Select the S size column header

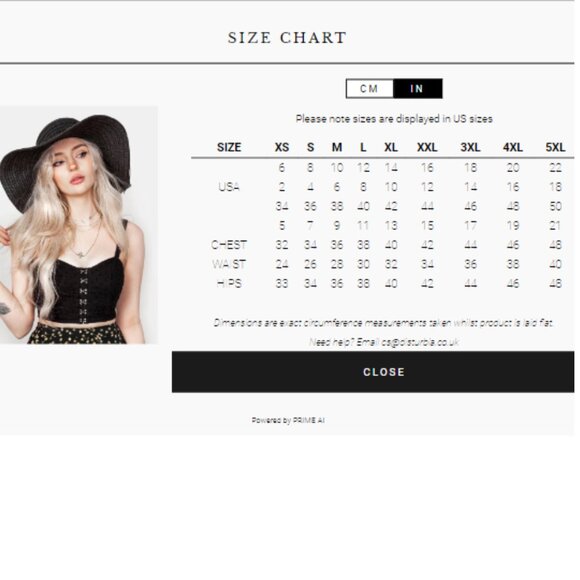(x=310, y=147)
